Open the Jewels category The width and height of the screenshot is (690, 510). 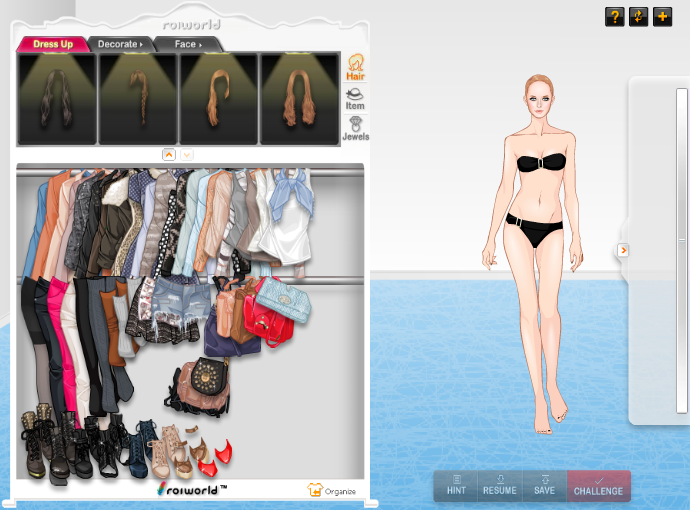coord(355,128)
